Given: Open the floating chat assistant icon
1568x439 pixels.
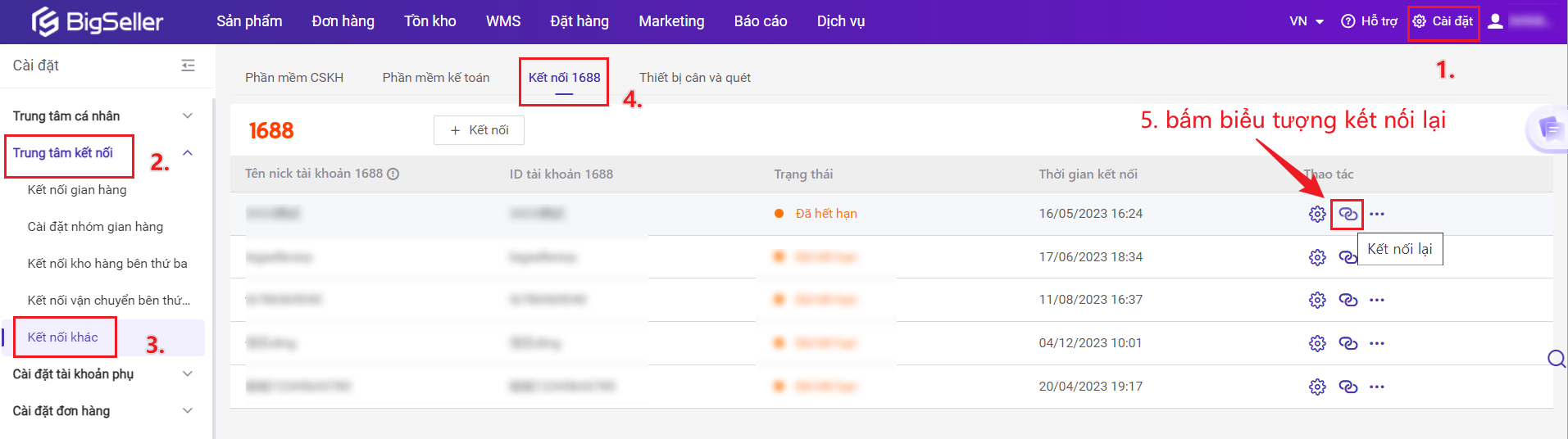Looking at the screenshot, I should pos(1548,129).
